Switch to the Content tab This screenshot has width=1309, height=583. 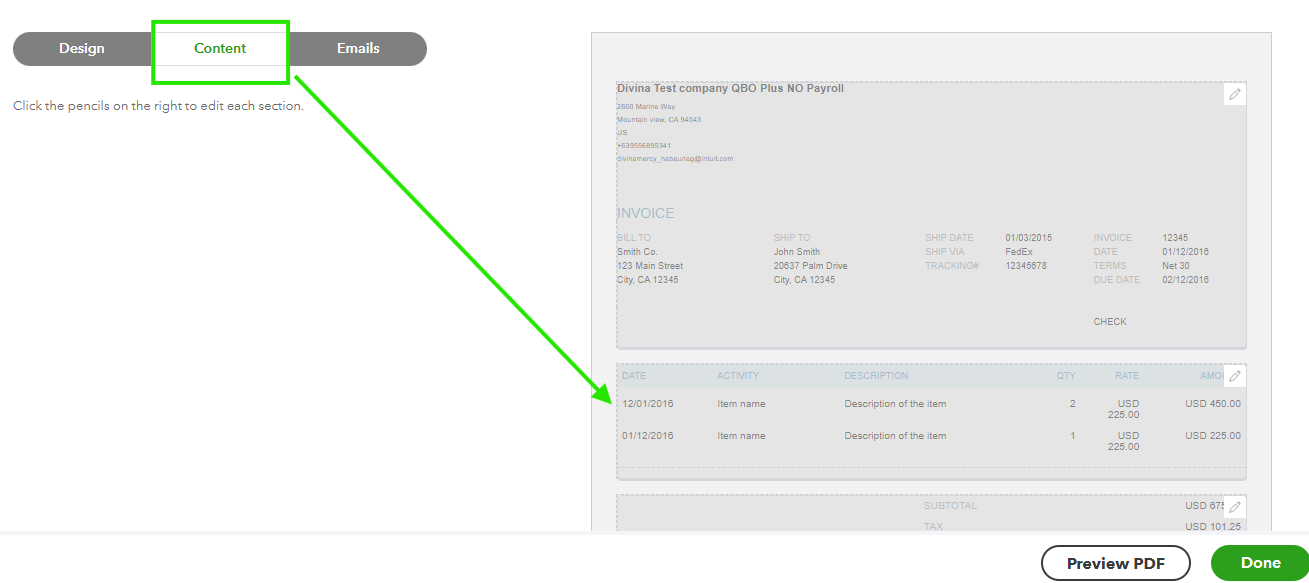[x=220, y=47]
